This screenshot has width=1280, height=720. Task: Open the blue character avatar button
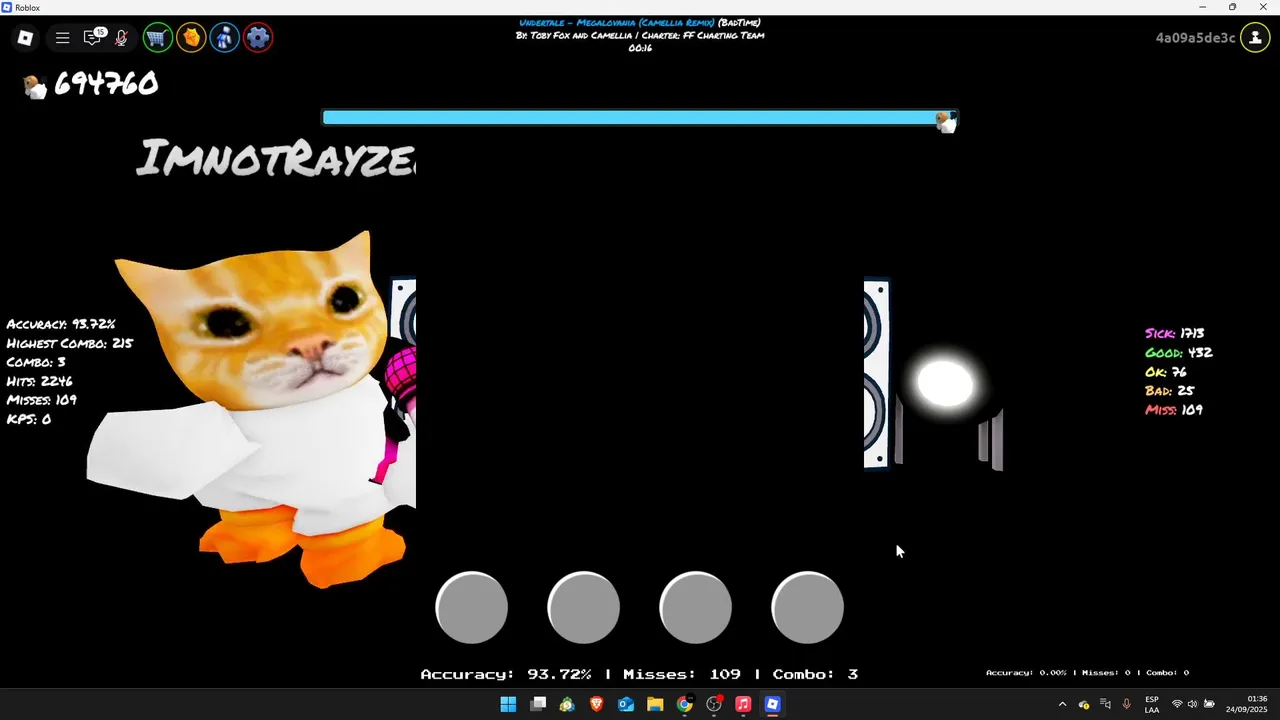(225, 38)
